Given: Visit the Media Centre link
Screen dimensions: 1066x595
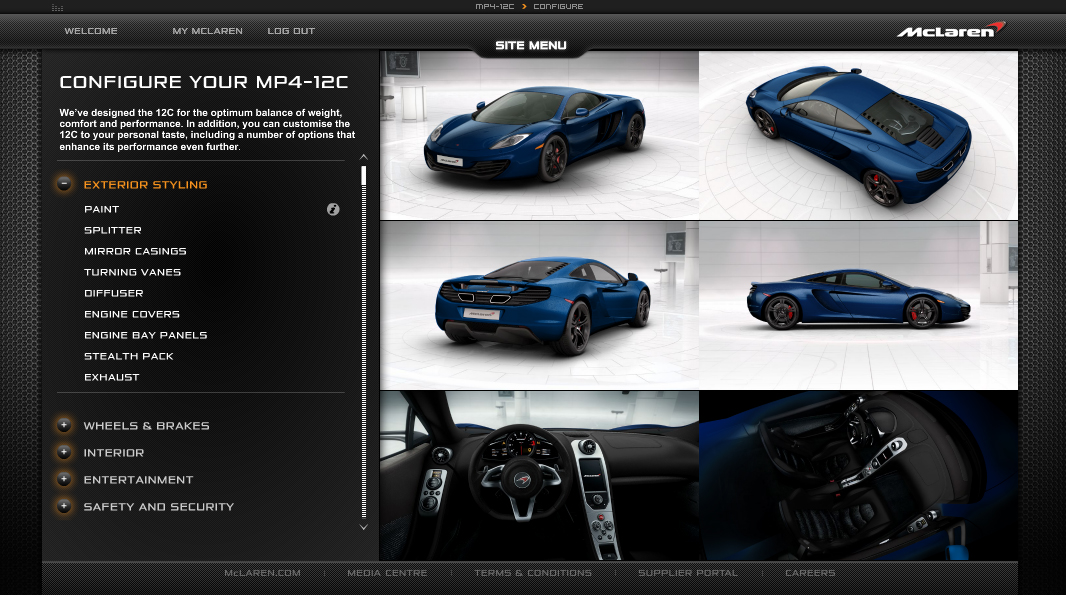Looking at the screenshot, I should (387, 573).
